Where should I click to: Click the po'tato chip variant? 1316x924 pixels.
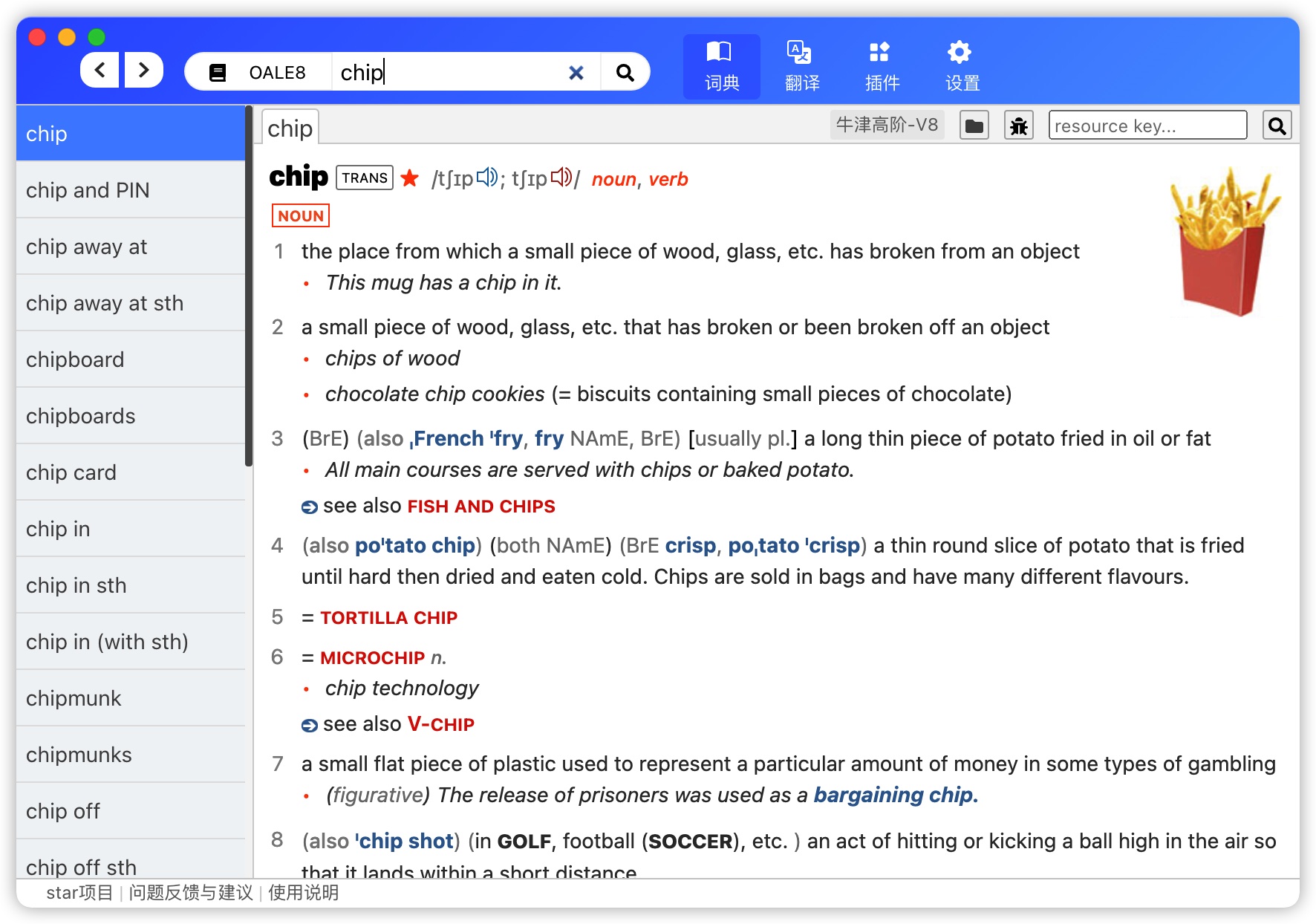[x=415, y=546]
